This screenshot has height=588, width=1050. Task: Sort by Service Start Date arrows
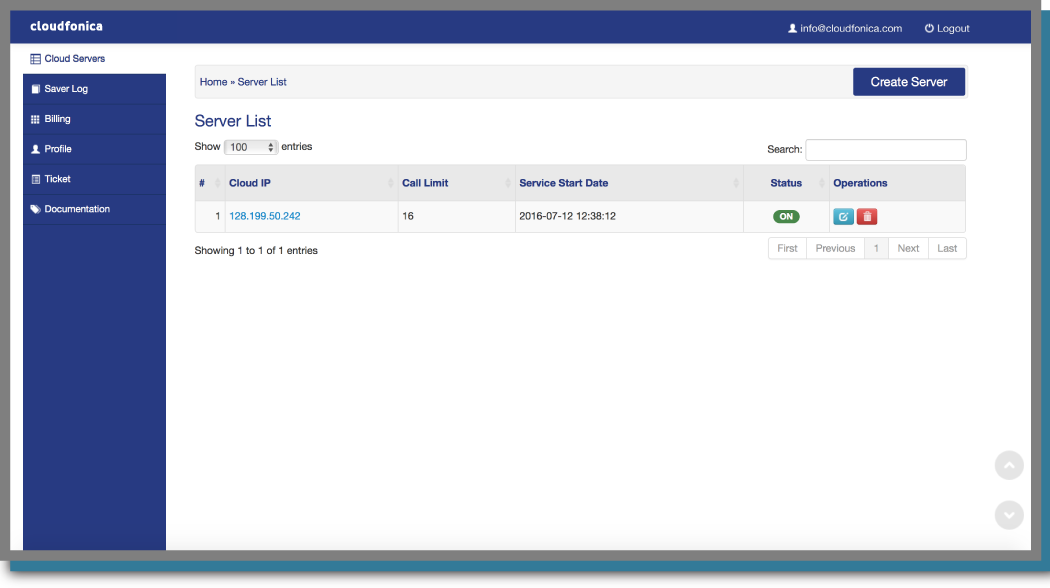pos(736,183)
